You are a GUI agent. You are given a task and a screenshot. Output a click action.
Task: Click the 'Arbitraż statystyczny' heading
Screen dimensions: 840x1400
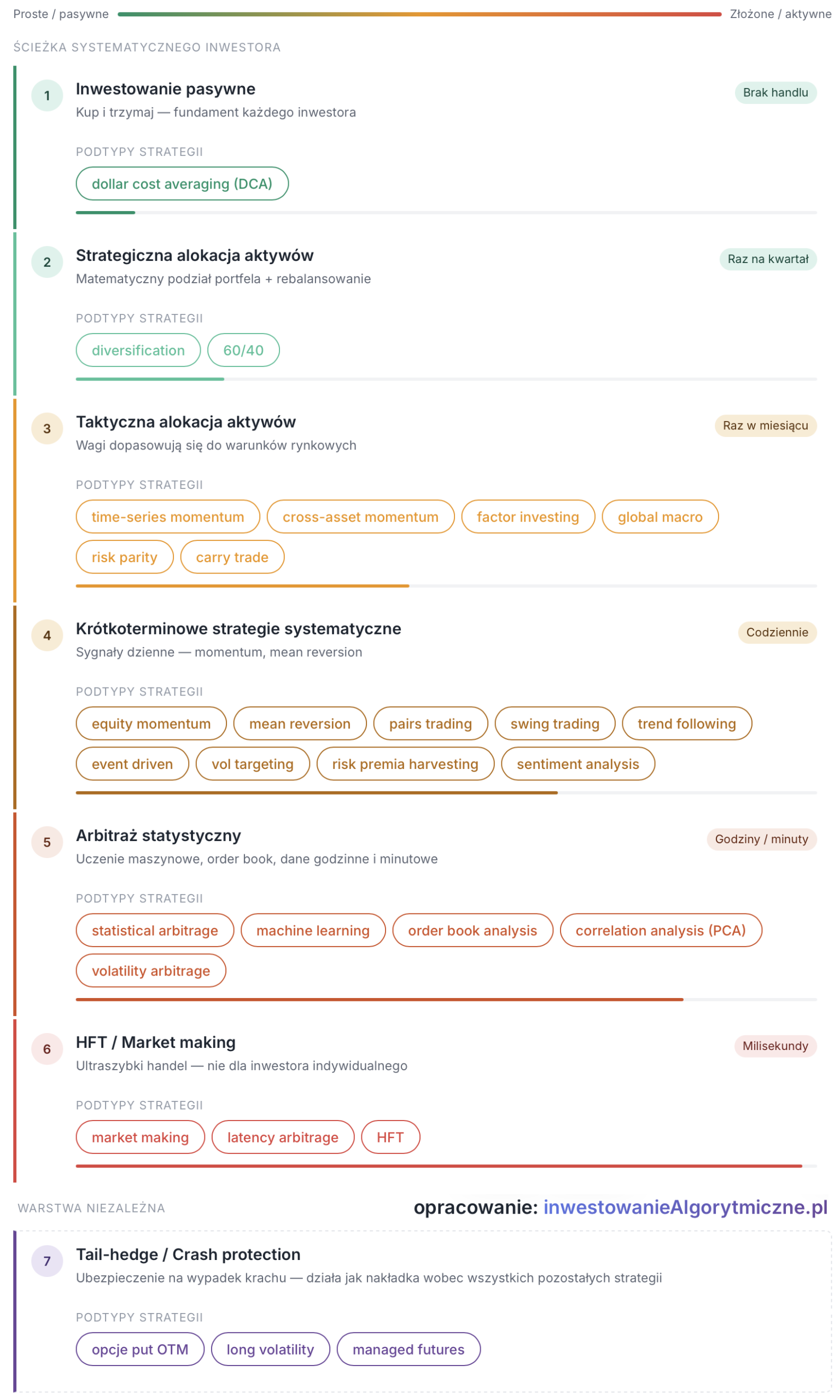click(x=159, y=835)
